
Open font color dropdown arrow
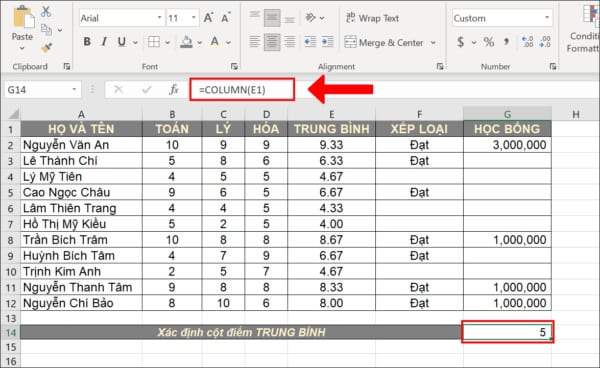pyautogui.click(x=228, y=42)
